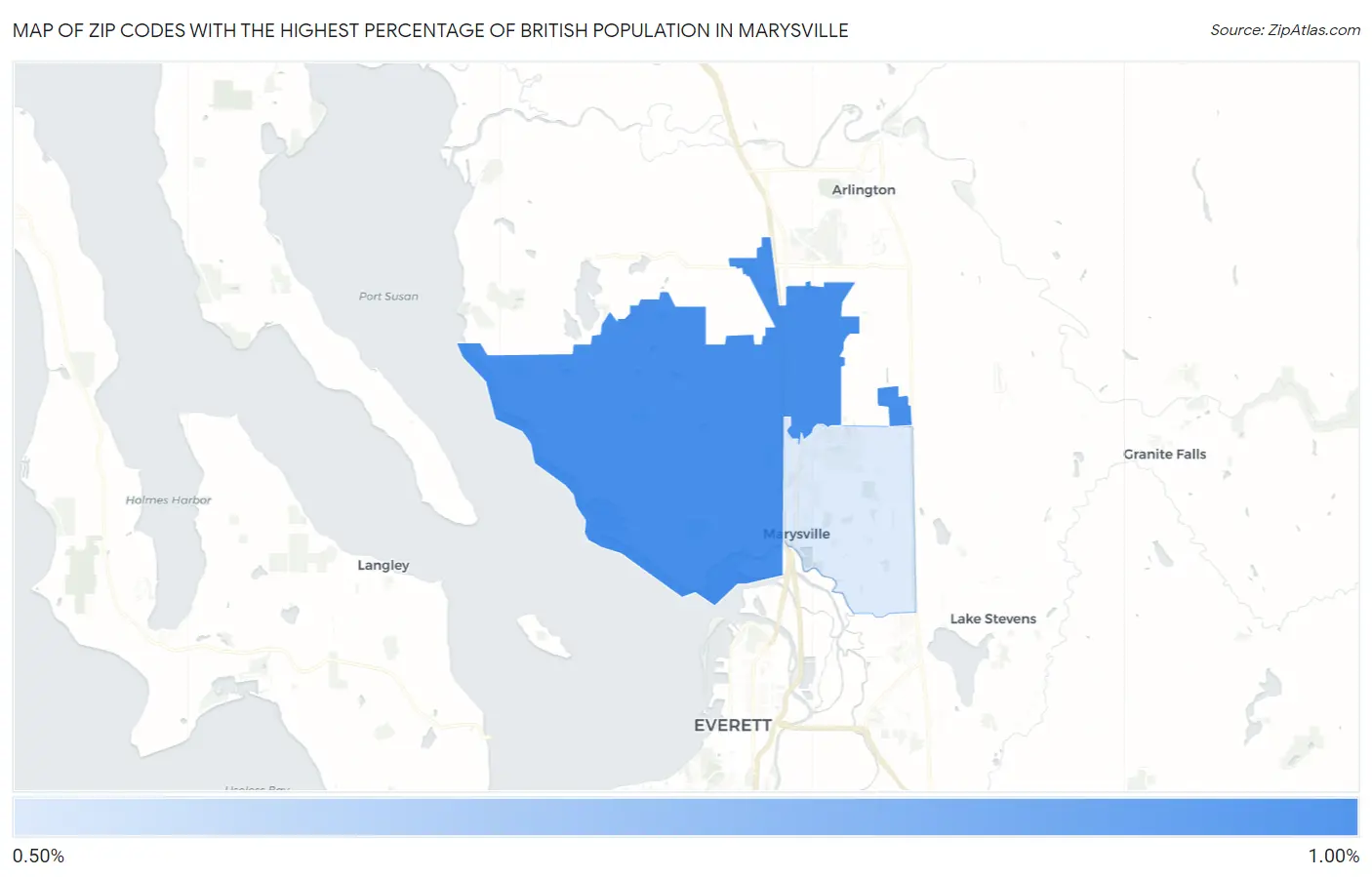1372x877 pixels.
Task: Click the Port Susan water label
Action: pos(388,297)
